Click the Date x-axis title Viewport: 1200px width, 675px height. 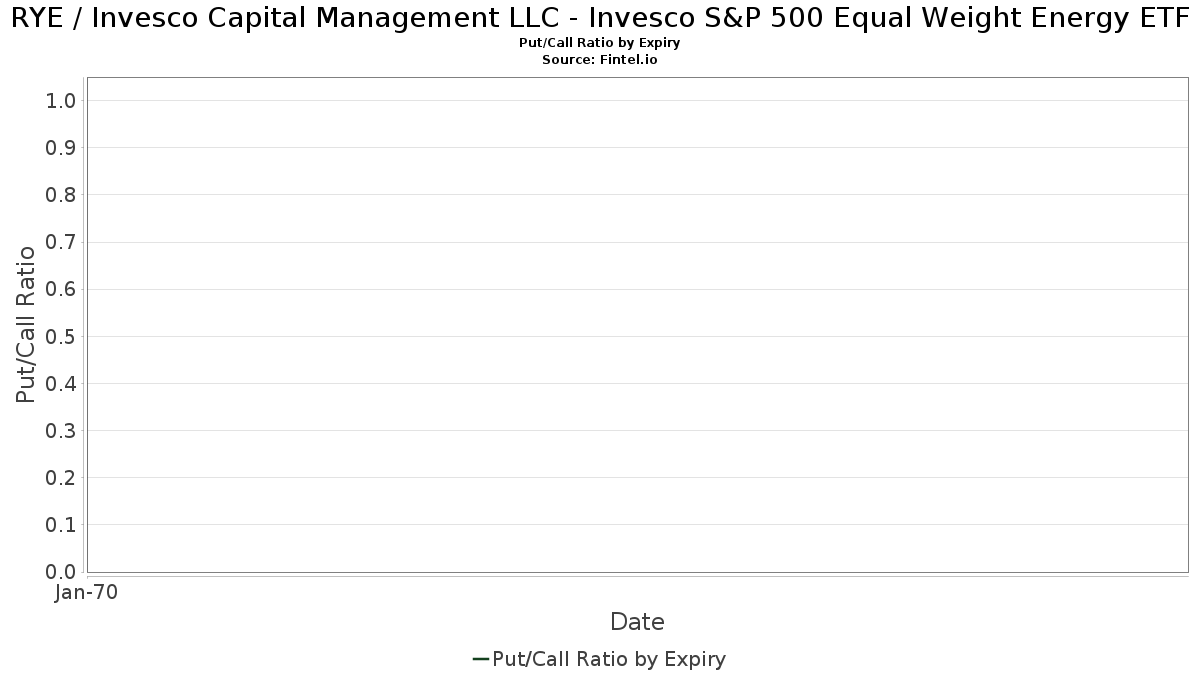coord(637,622)
